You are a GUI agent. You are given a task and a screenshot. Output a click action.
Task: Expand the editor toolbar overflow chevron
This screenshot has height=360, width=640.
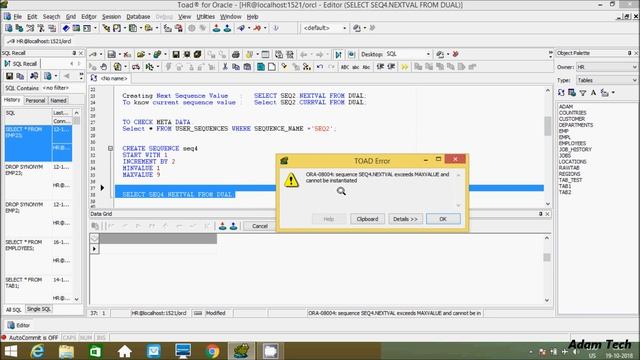[551, 53]
